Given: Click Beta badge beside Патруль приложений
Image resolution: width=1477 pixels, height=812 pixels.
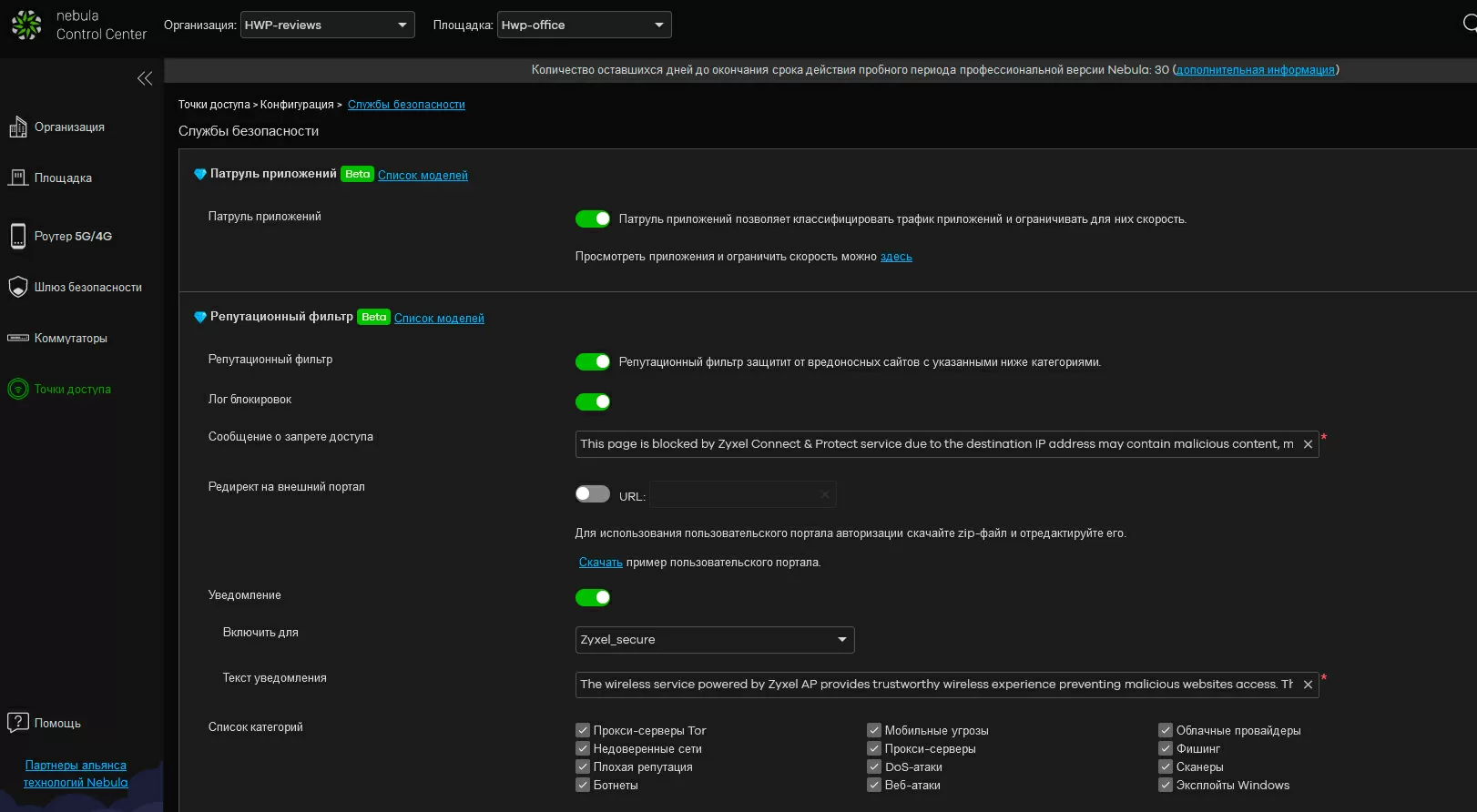Looking at the screenshot, I should [x=357, y=174].
